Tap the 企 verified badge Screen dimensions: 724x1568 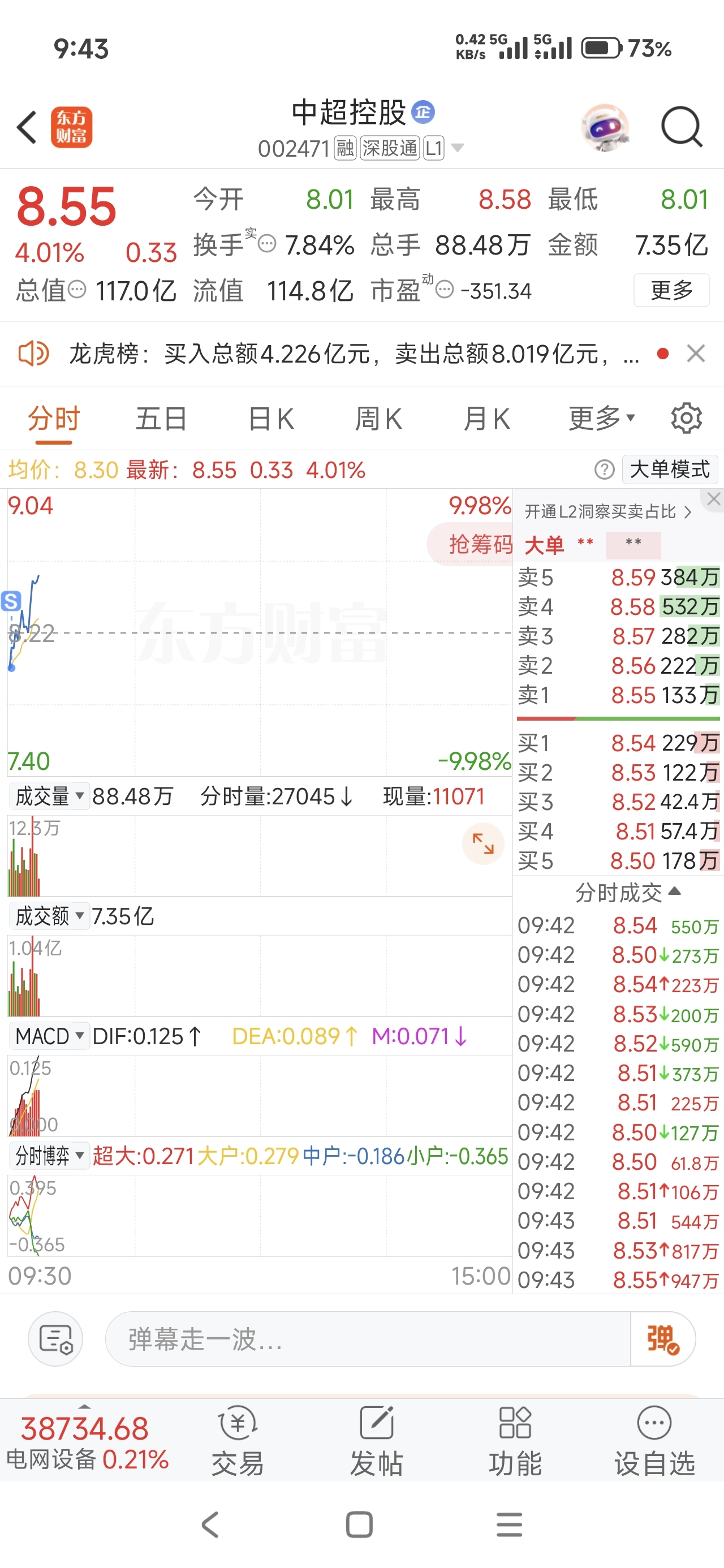pos(423,112)
